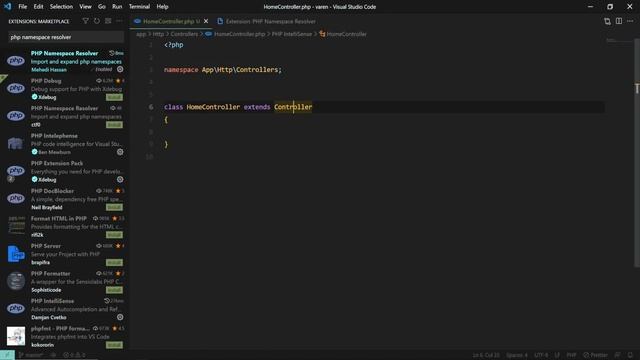Click the editor vertical scrollbar
The image size is (640, 360).
point(637,153)
